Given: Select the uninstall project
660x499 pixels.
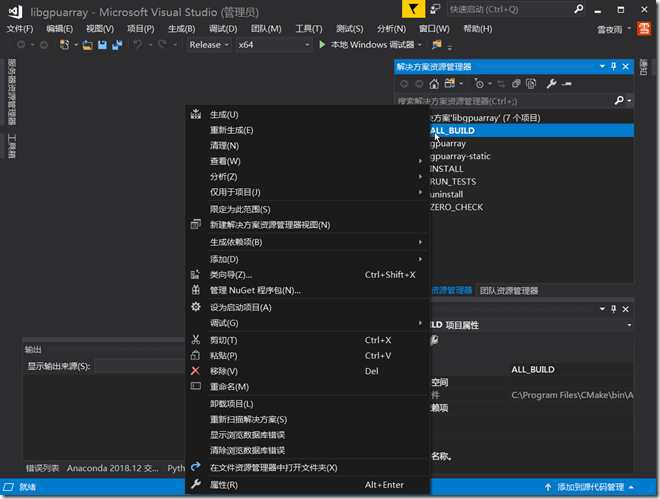Looking at the screenshot, I should point(446,194).
